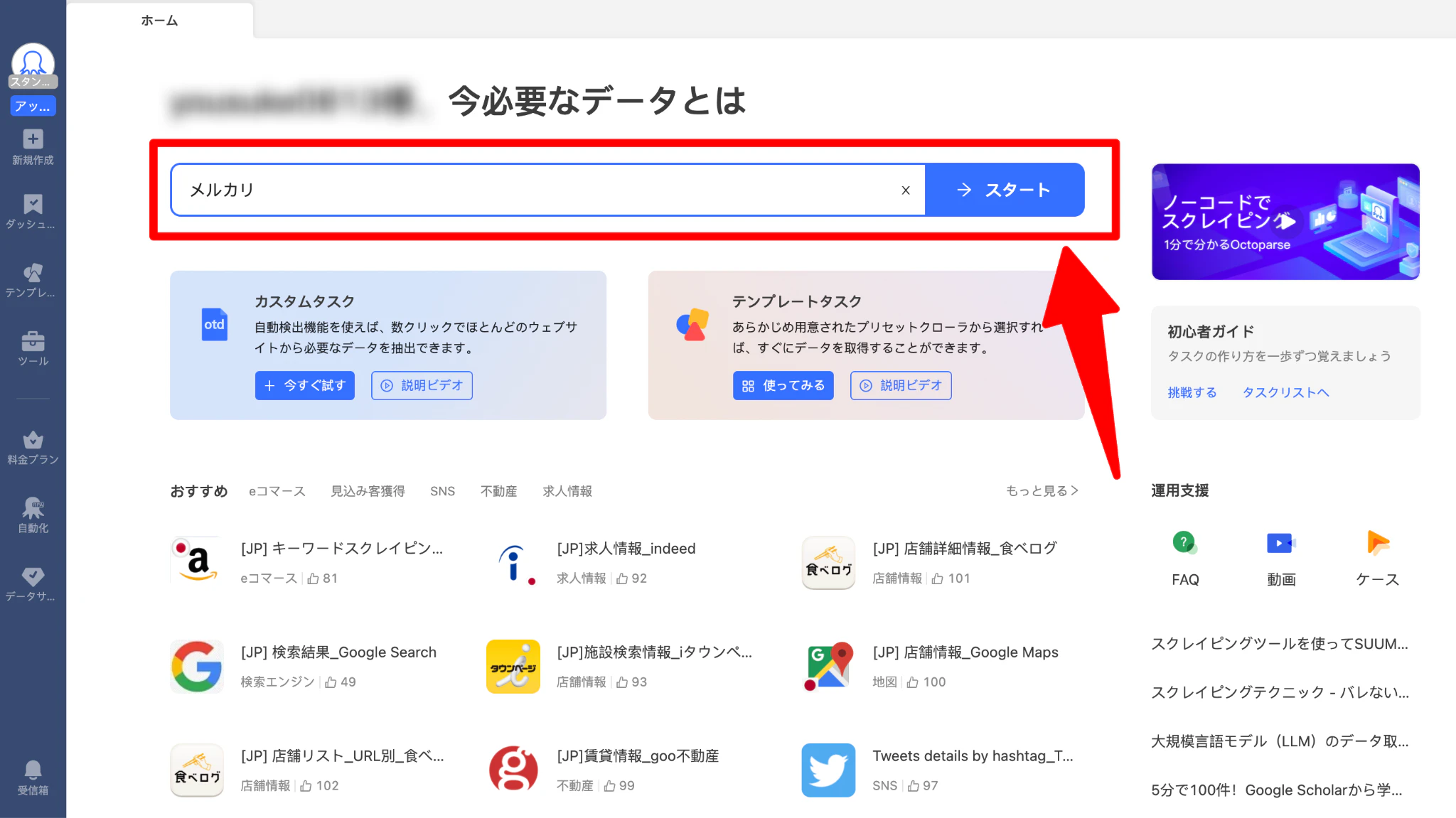Open the goo不動産 template icon
Viewport: 1456px width, 818px height.
pyautogui.click(x=513, y=770)
